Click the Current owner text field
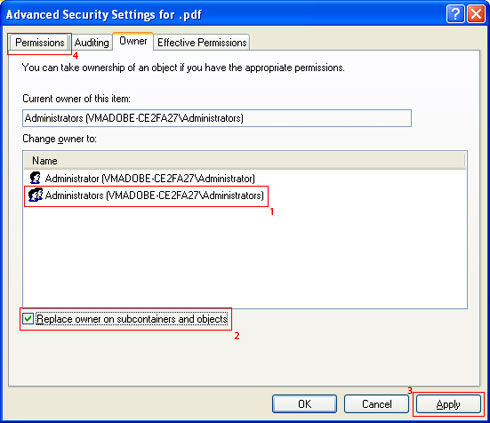Screen dimensions: 490x423 [217, 118]
